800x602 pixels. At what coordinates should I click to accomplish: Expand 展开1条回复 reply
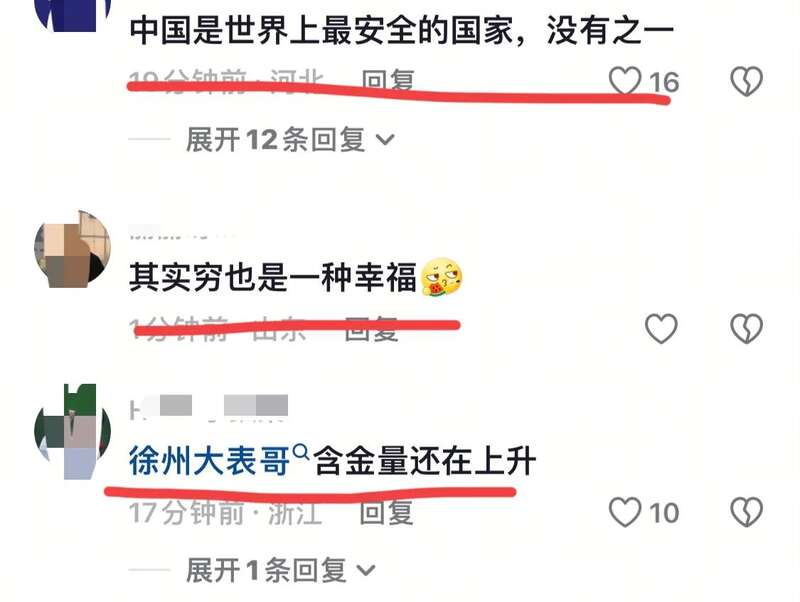tap(280, 570)
